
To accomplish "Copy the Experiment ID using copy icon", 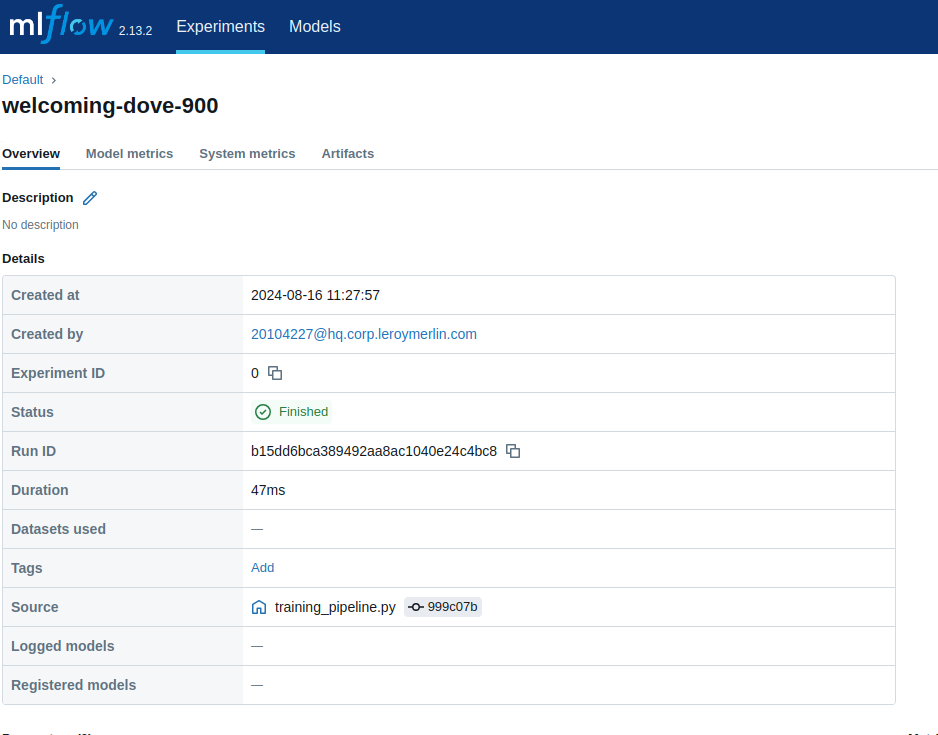I will (274, 372).
